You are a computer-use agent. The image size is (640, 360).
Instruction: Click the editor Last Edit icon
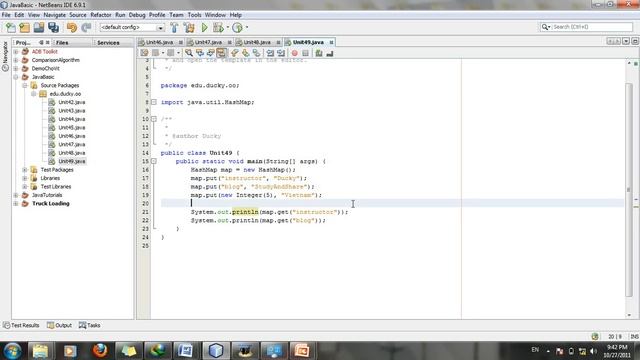pyautogui.click(x=144, y=53)
